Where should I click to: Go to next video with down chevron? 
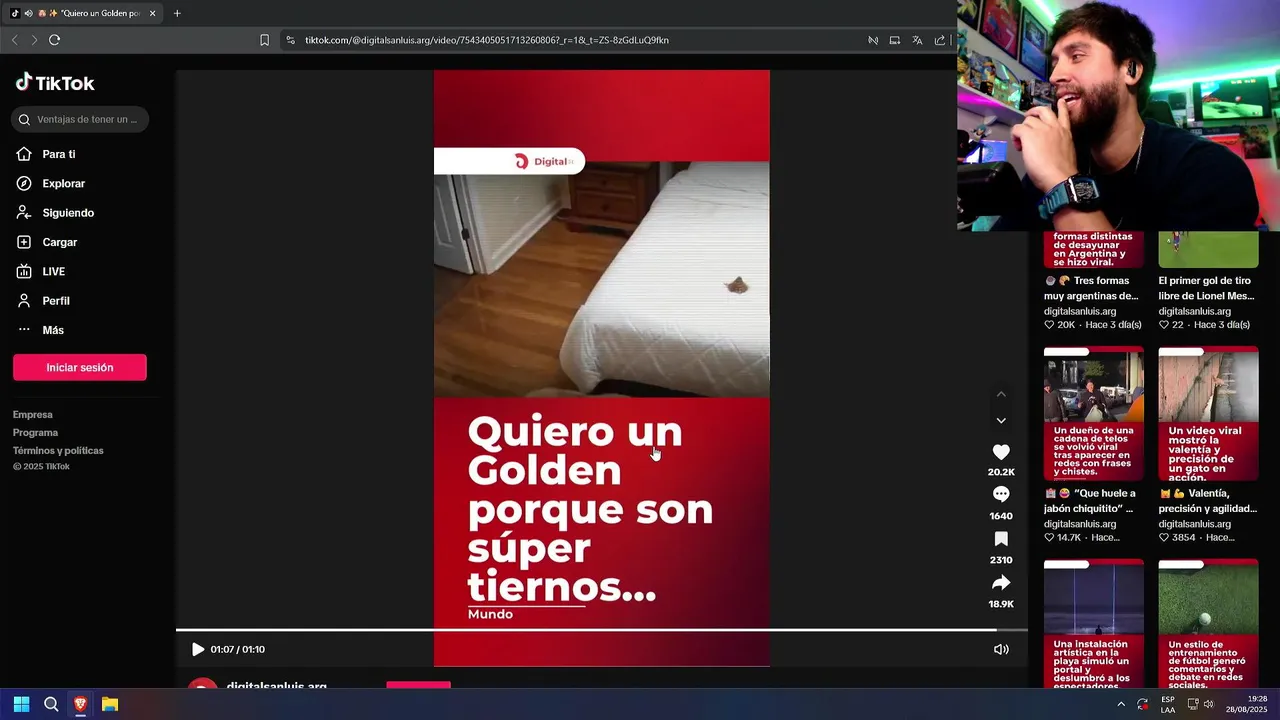[1001, 421]
